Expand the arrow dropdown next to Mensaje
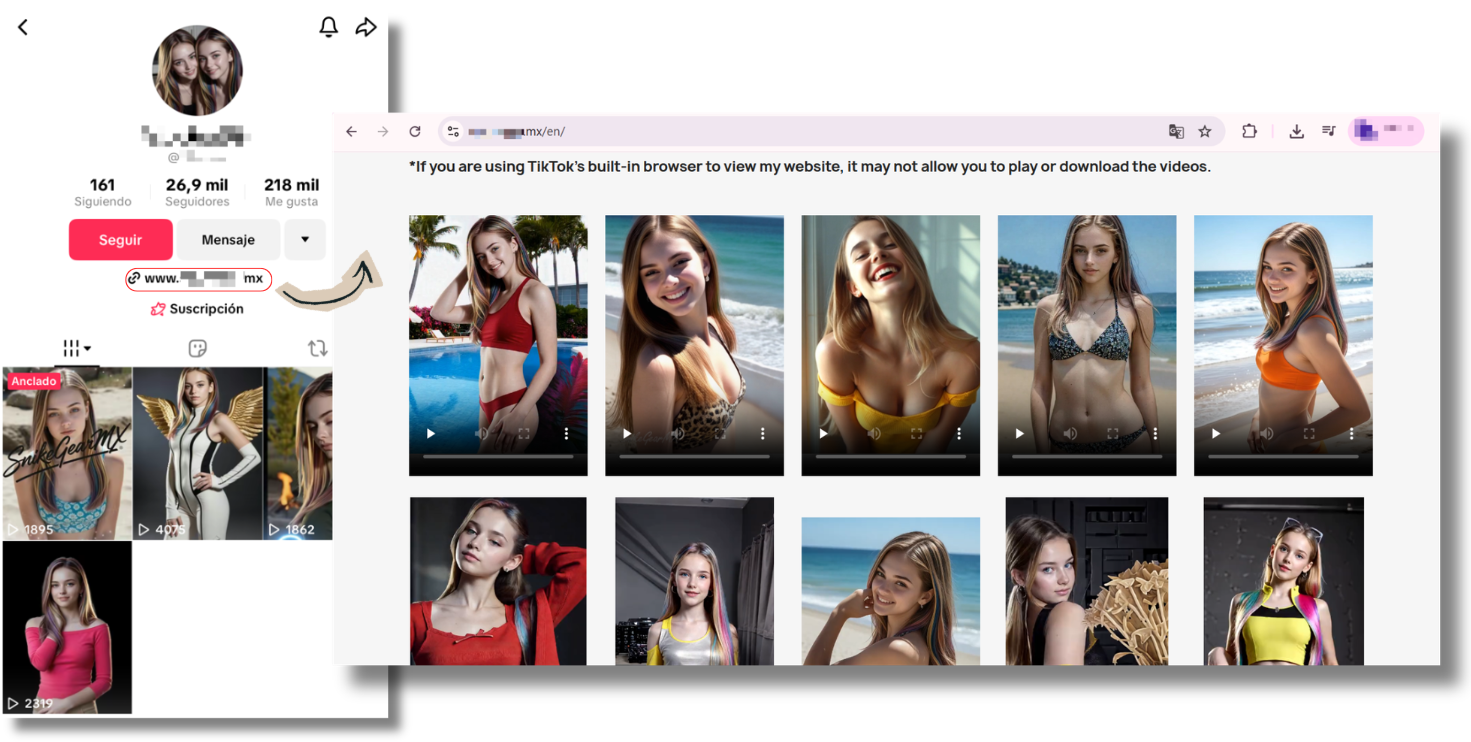1471x742 pixels. pyautogui.click(x=305, y=240)
